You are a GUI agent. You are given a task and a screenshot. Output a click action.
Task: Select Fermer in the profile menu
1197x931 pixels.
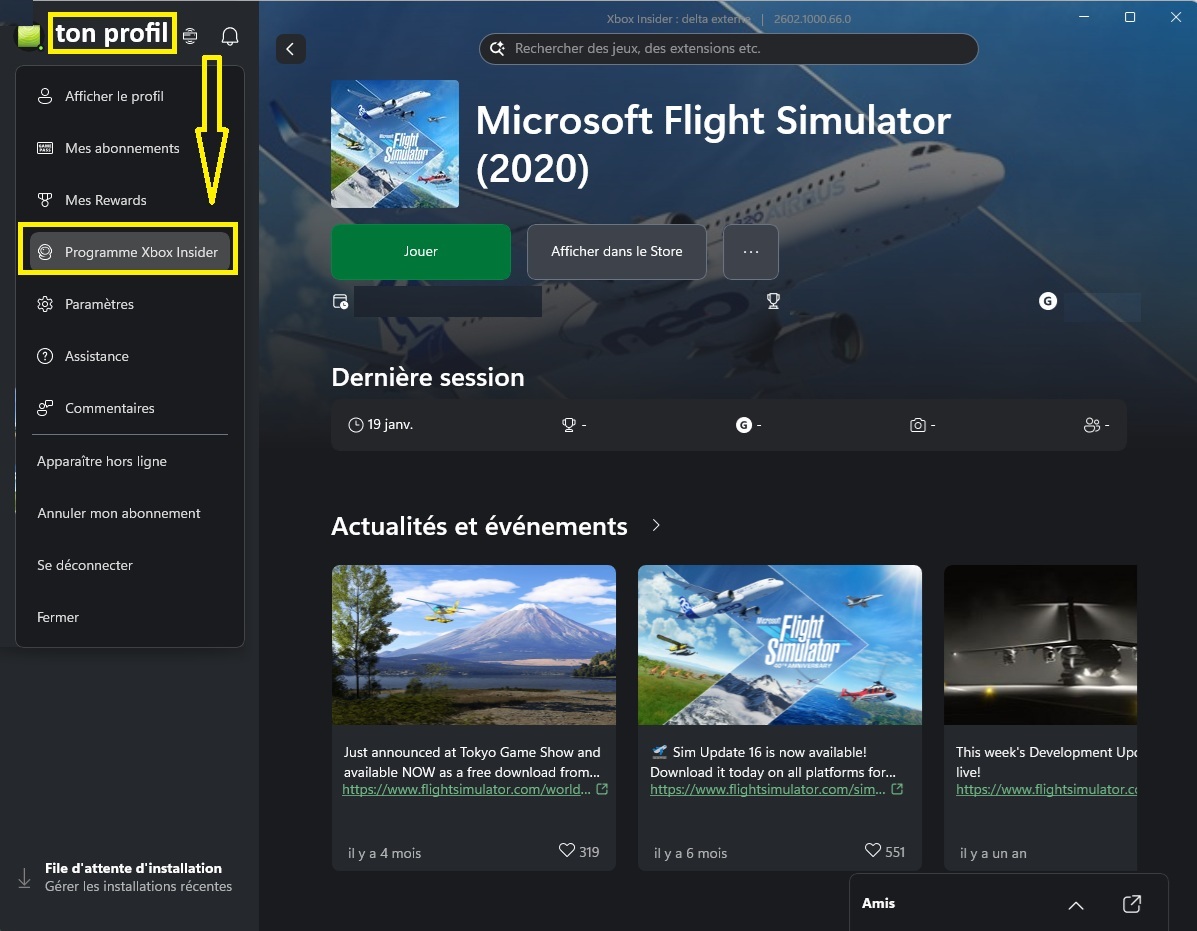click(x=130, y=617)
